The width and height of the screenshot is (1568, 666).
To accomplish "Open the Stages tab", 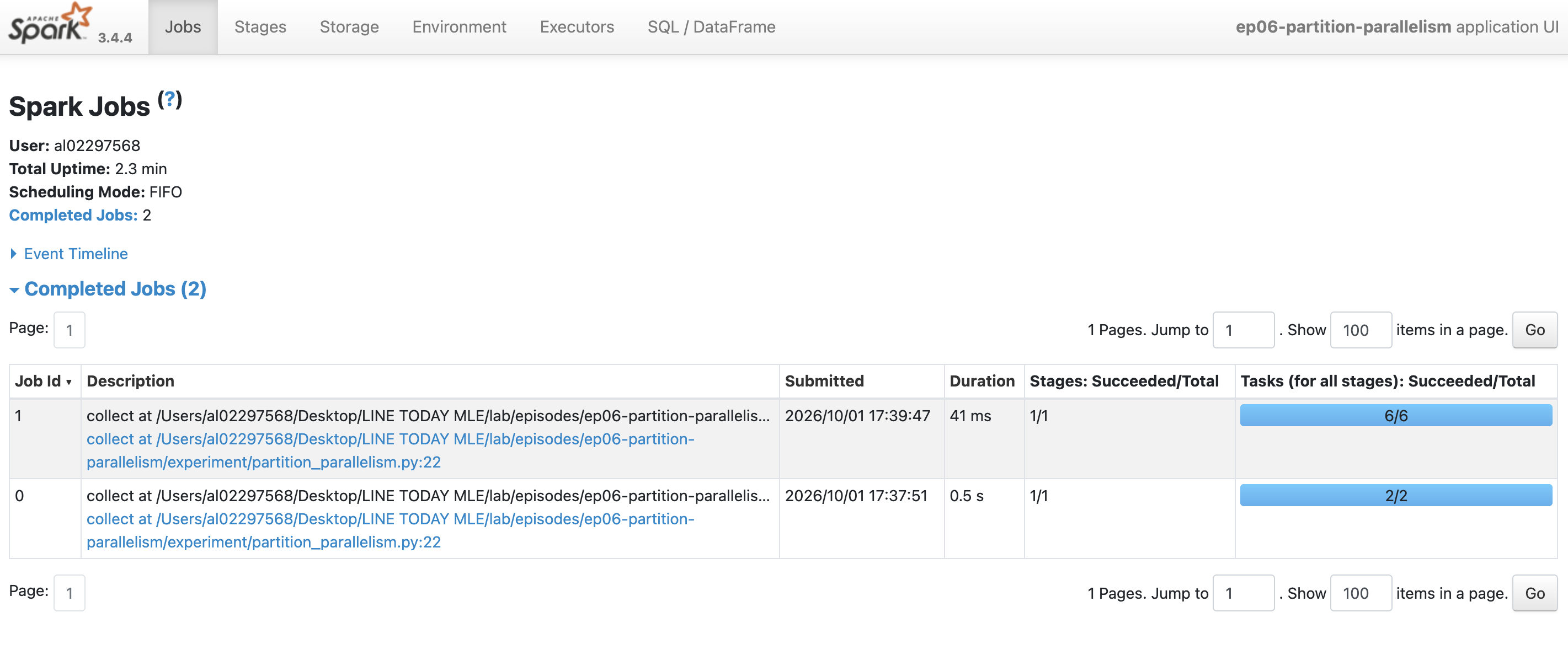I will click(x=260, y=27).
